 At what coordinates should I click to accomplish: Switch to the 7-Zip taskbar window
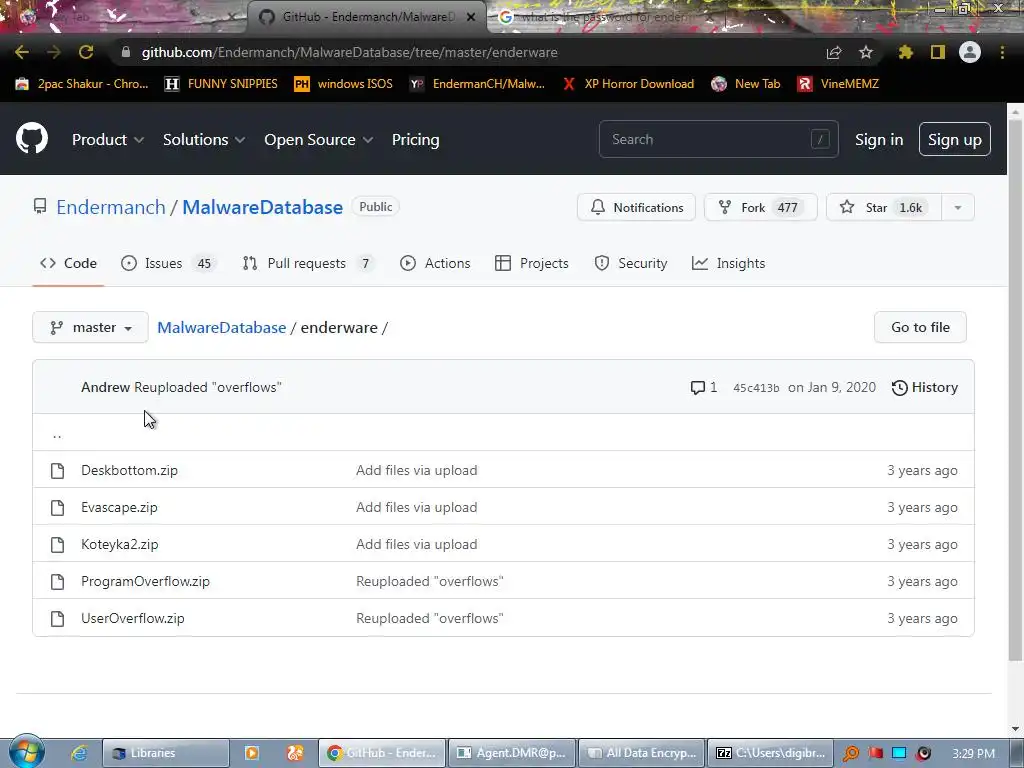[x=771, y=753]
